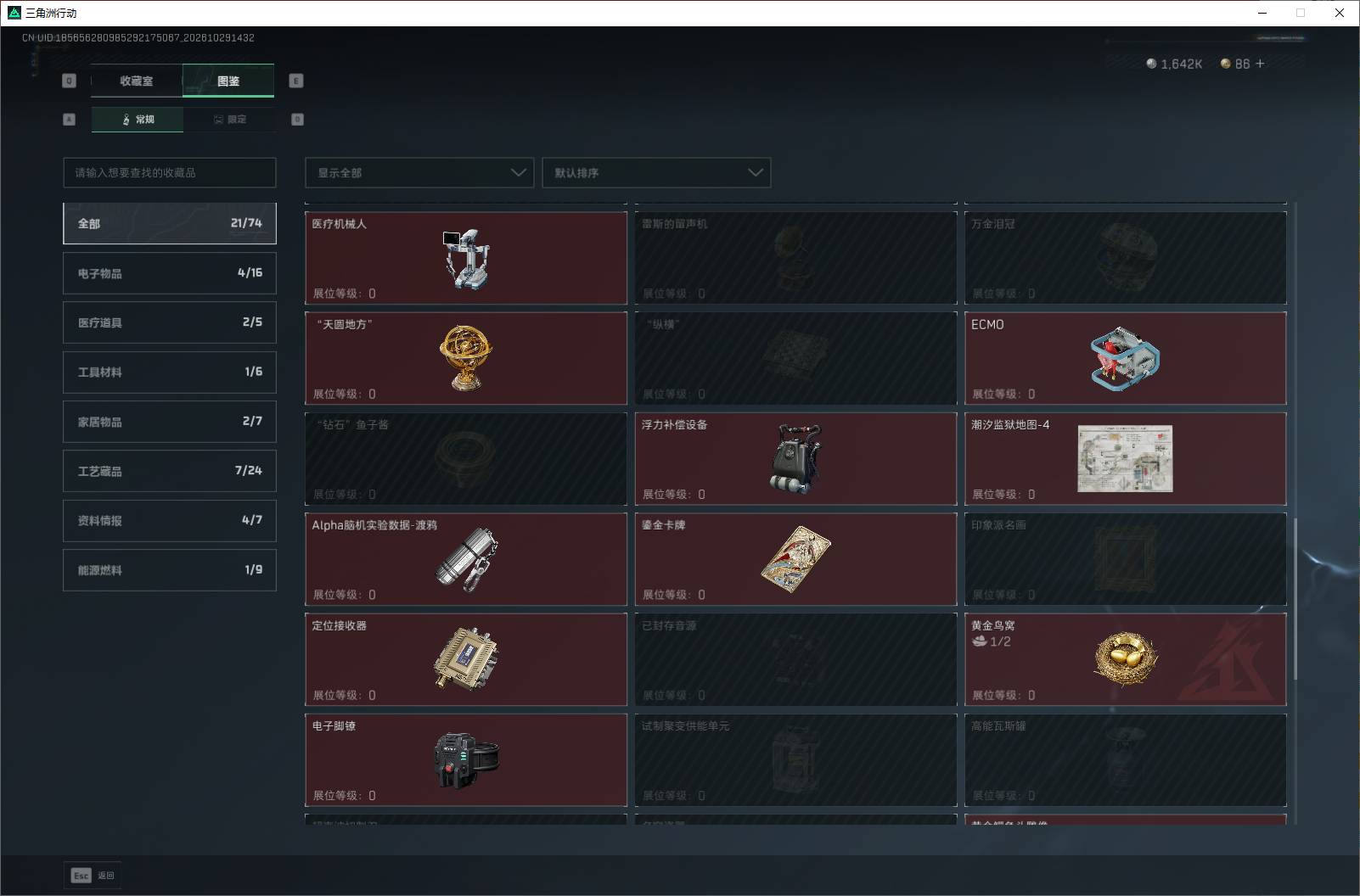Open the 浮力补偿设备 item image

point(796,458)
